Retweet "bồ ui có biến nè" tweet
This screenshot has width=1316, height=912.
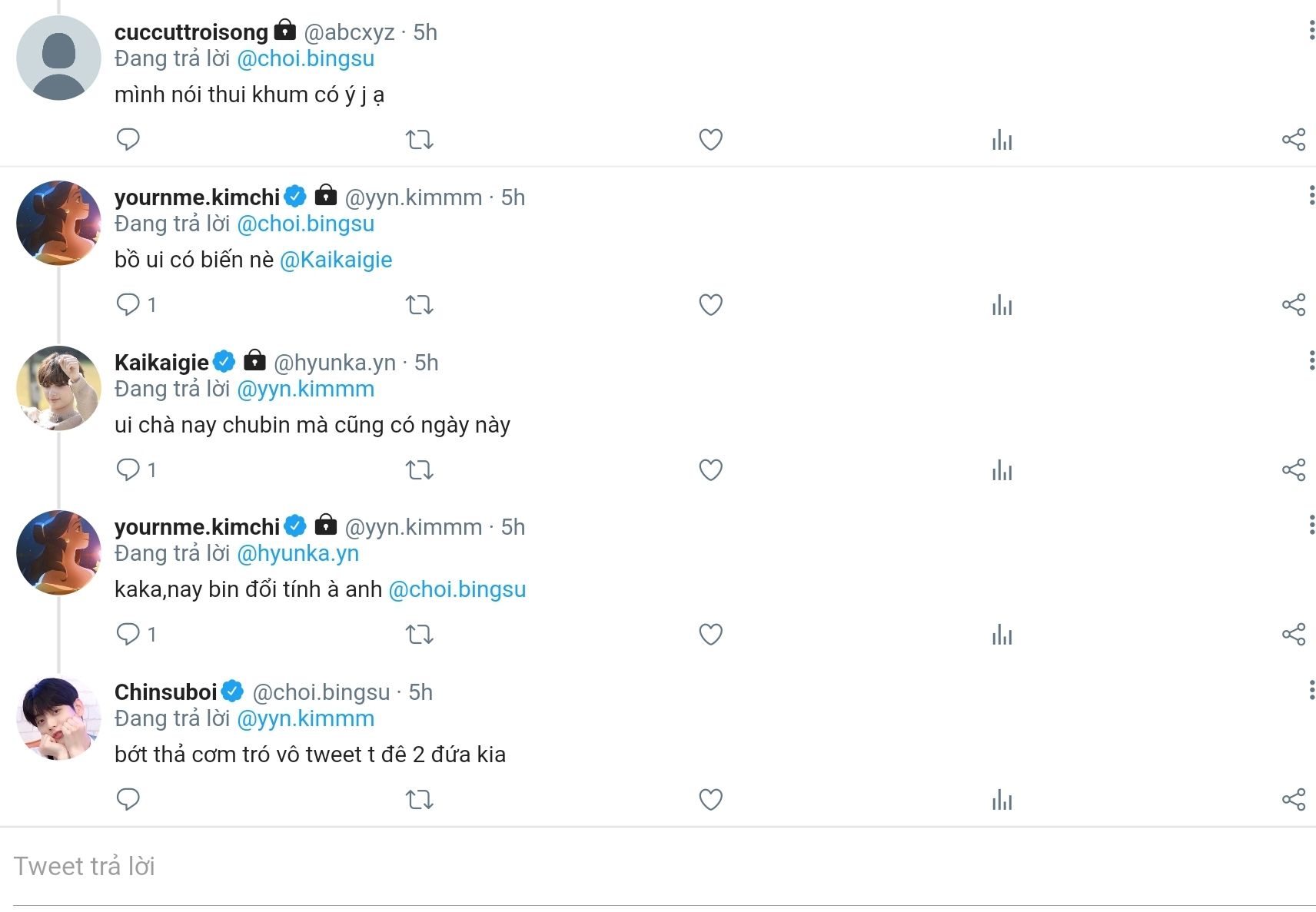pos(420,305)
